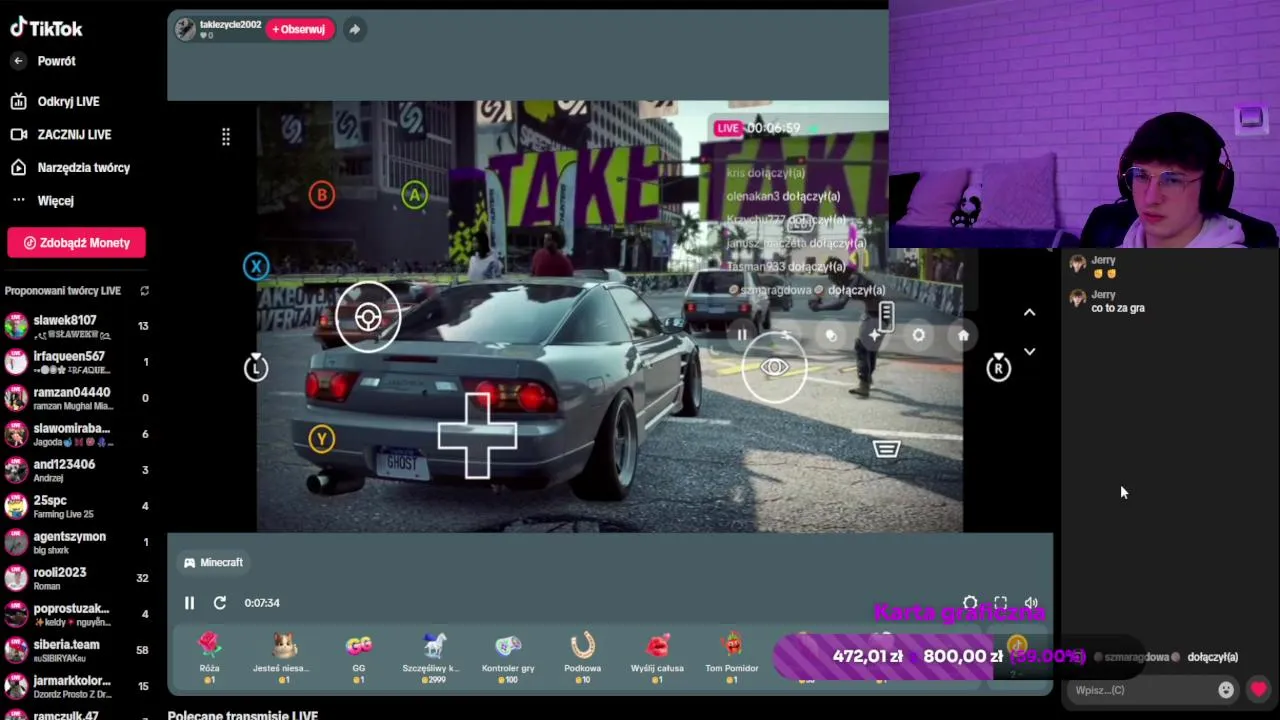Toggle fullscreen mode on player

[1000, 603]
